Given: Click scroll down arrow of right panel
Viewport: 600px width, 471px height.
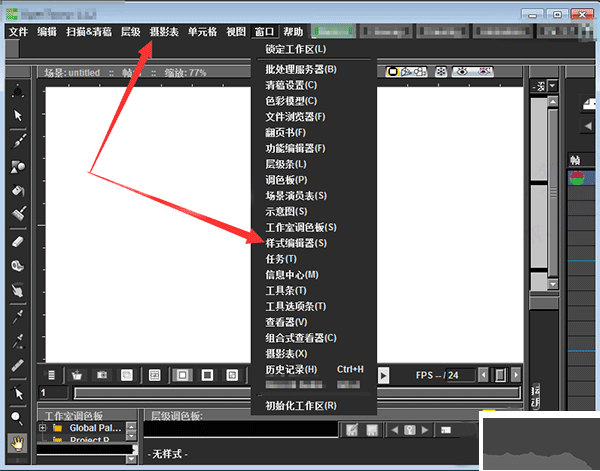Looking at the screenshot, I should point(553,284).
